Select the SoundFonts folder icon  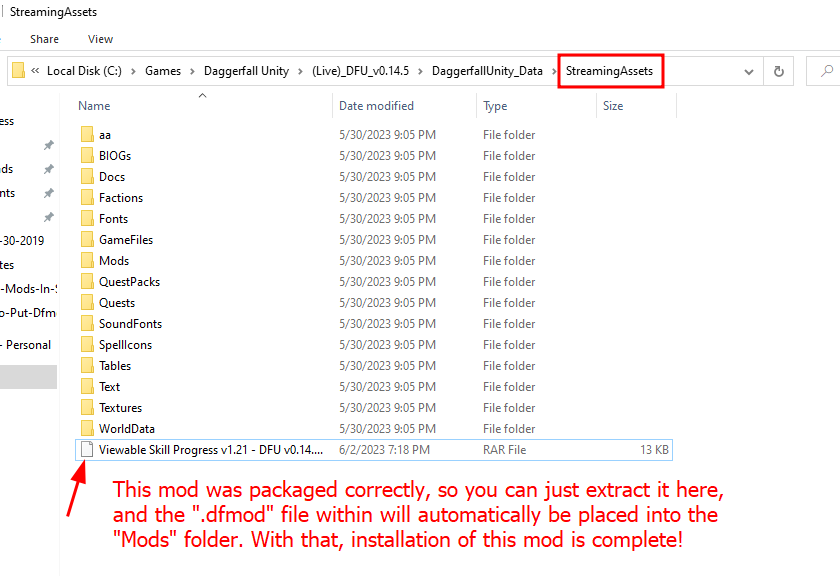87,324
